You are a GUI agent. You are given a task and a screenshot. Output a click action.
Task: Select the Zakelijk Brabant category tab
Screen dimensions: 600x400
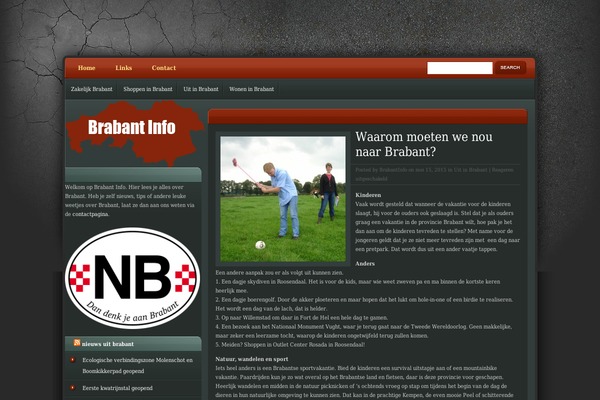[91, 89]
